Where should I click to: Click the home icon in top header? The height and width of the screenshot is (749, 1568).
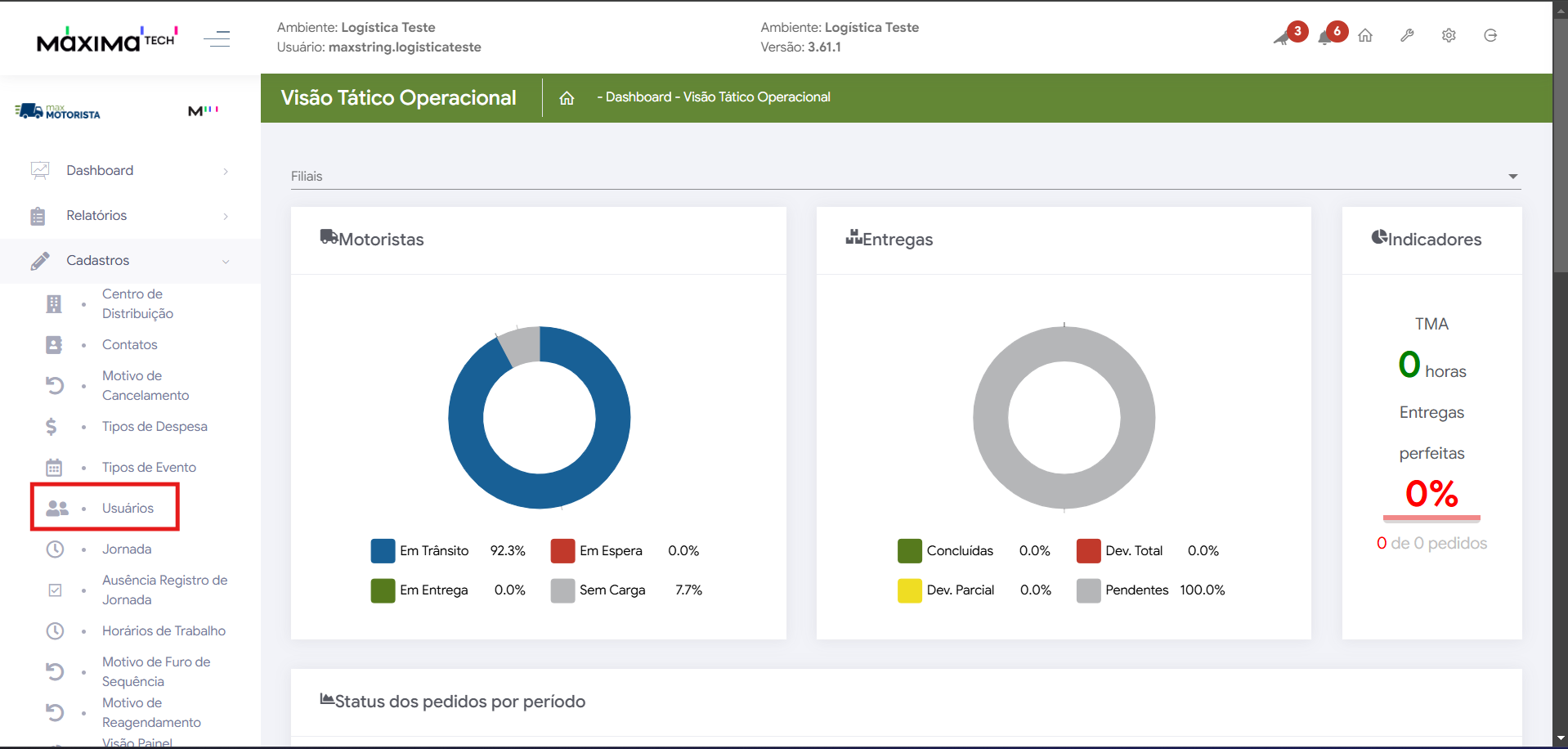(1365, 36)
